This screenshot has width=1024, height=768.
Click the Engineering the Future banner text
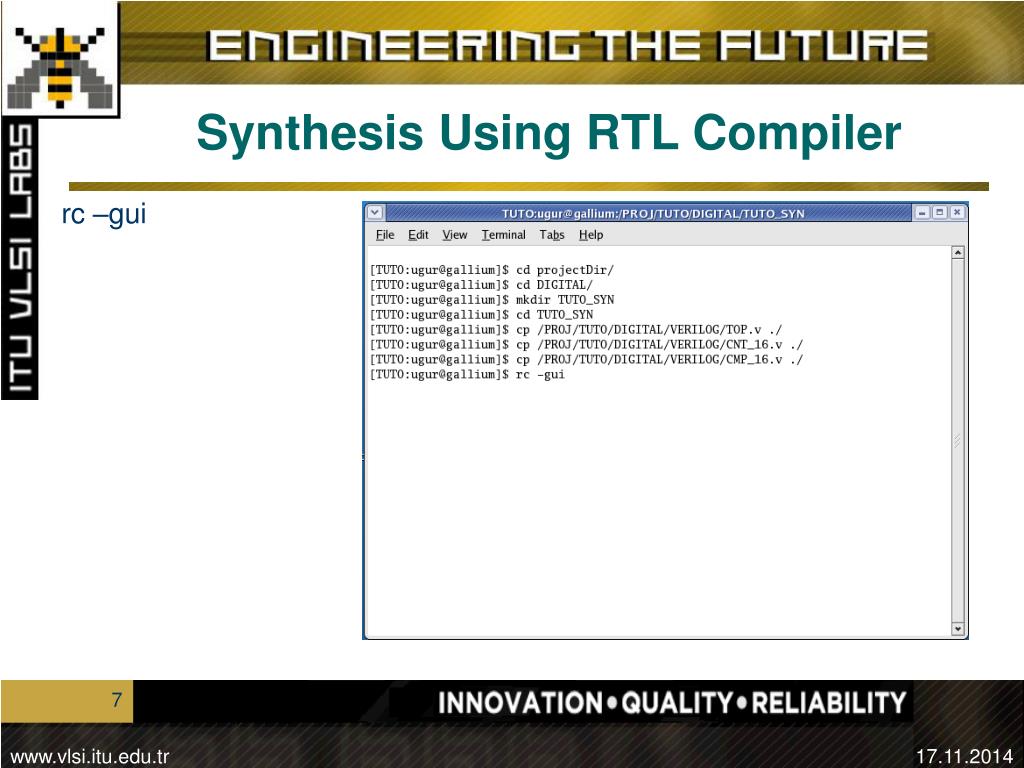(x=568, y=46)
